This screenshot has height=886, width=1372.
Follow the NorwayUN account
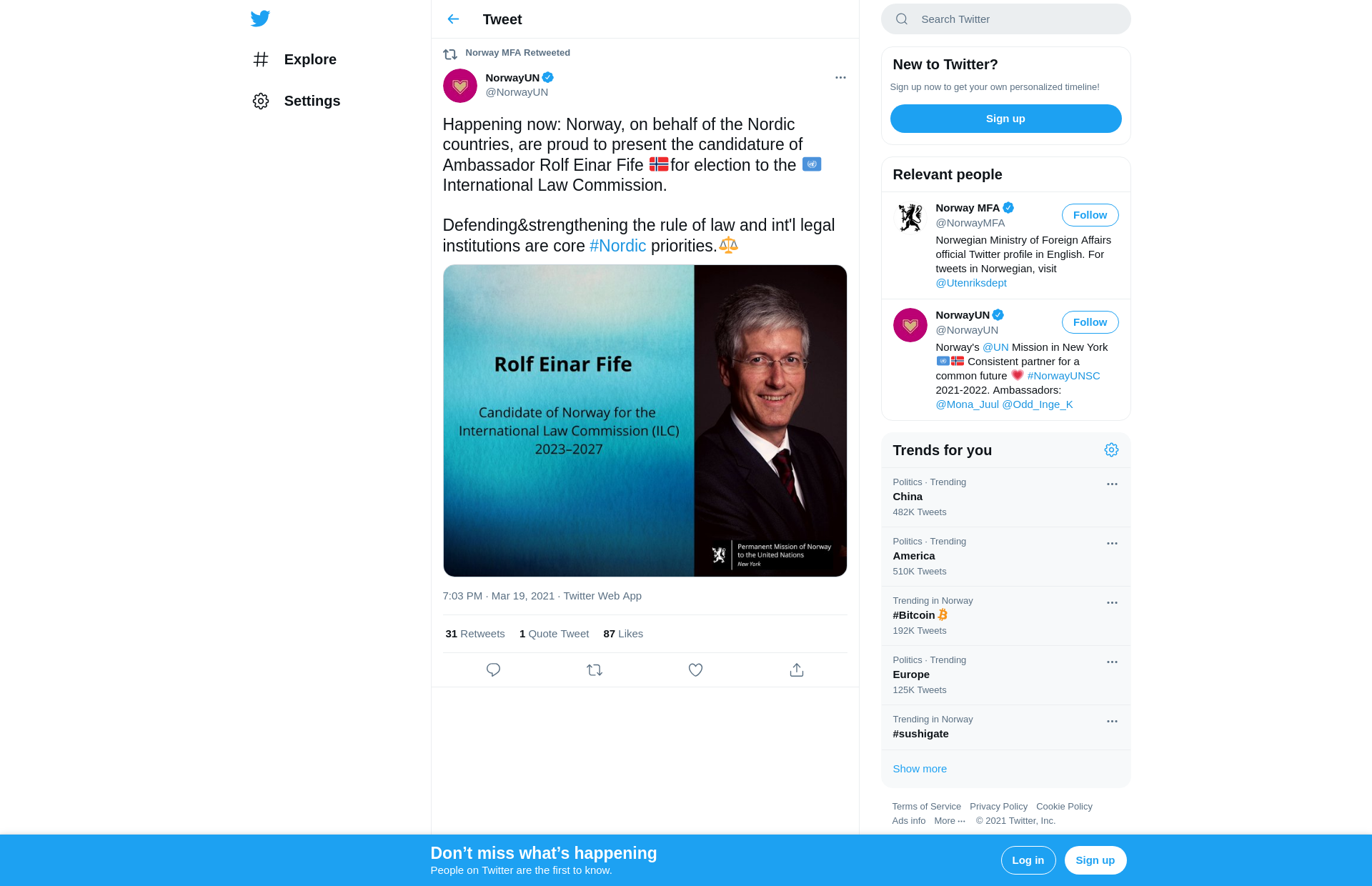pos(1090,322)
